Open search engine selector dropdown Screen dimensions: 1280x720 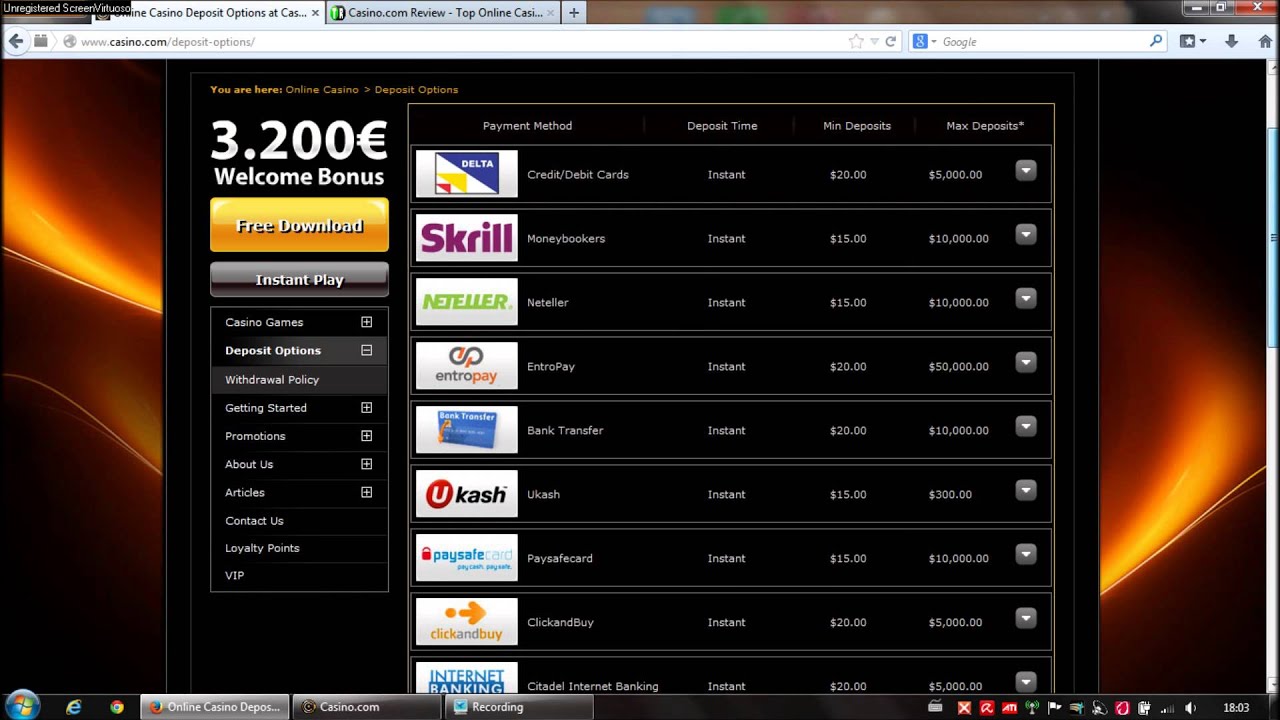point(925,41)
